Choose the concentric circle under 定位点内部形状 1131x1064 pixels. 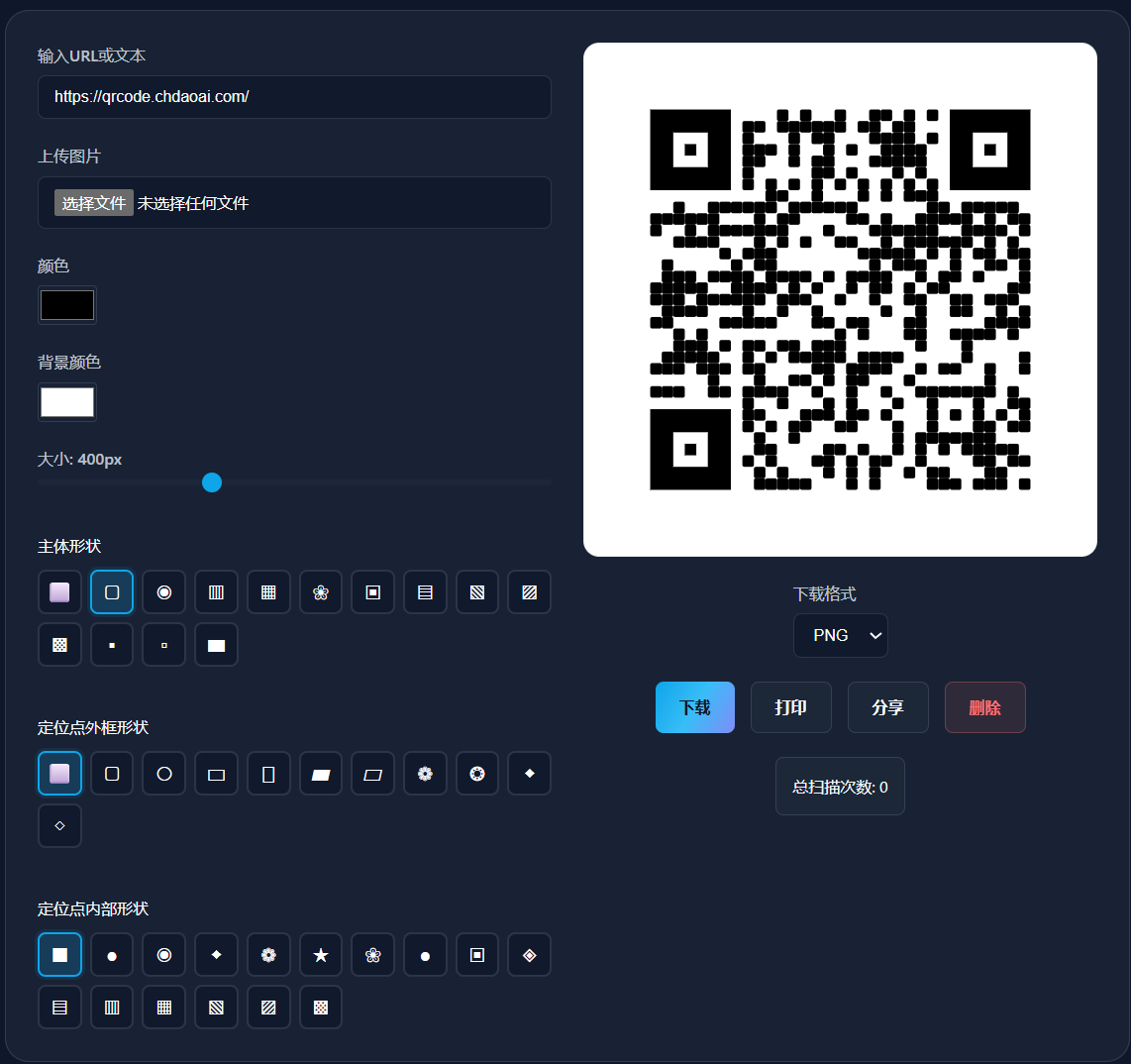click(x=164, y=955)
